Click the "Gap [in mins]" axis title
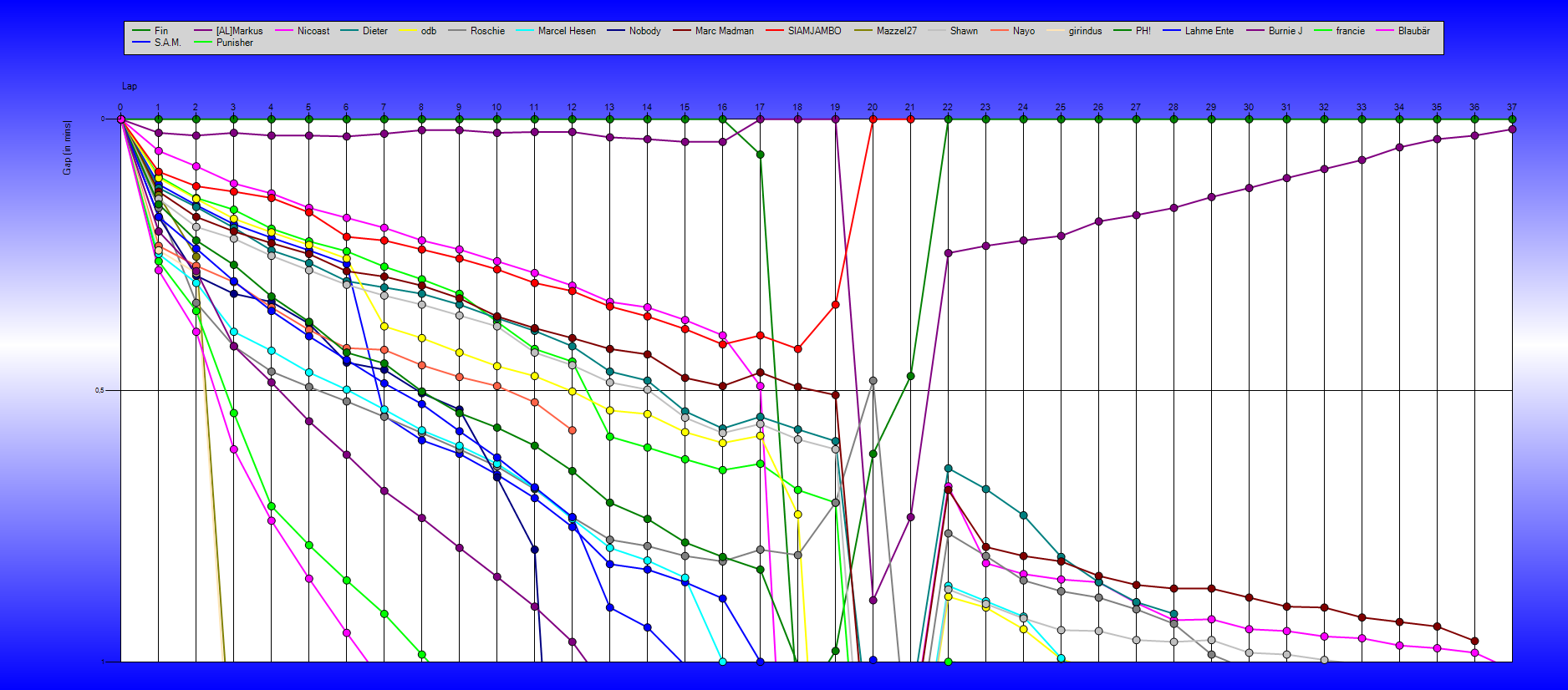1568x690 pixels. tap(67, 147)
